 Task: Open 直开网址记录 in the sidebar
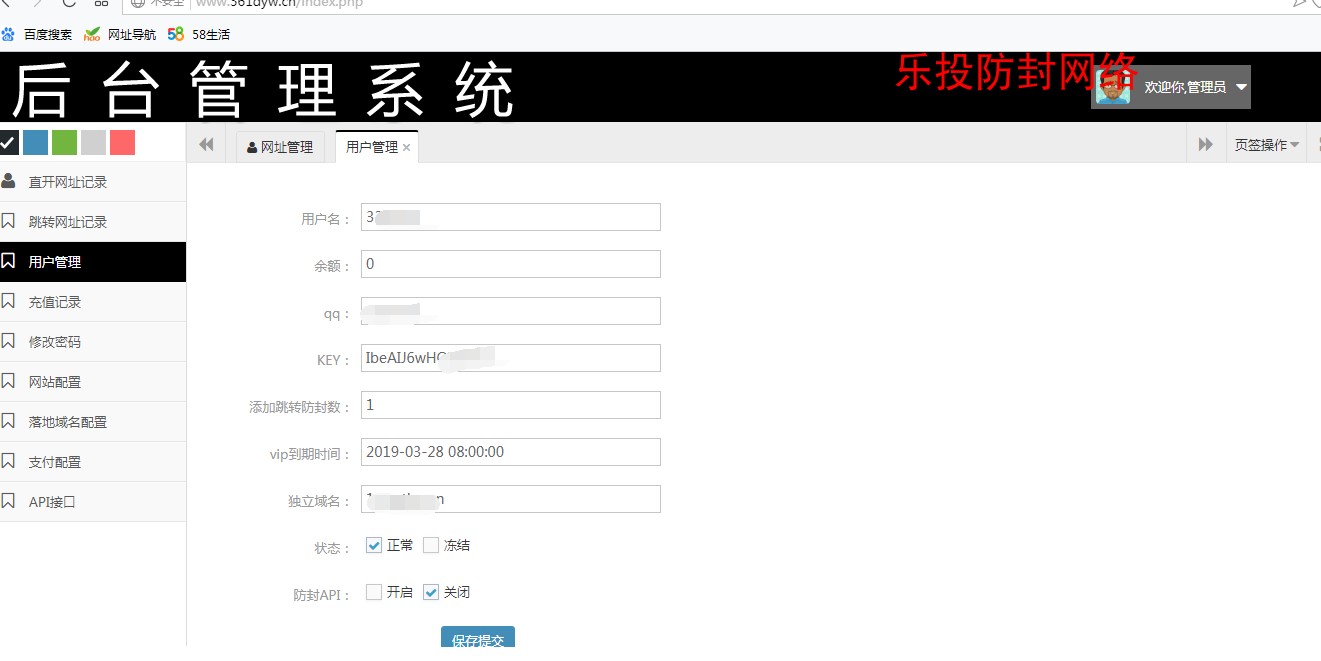[93, 182]
